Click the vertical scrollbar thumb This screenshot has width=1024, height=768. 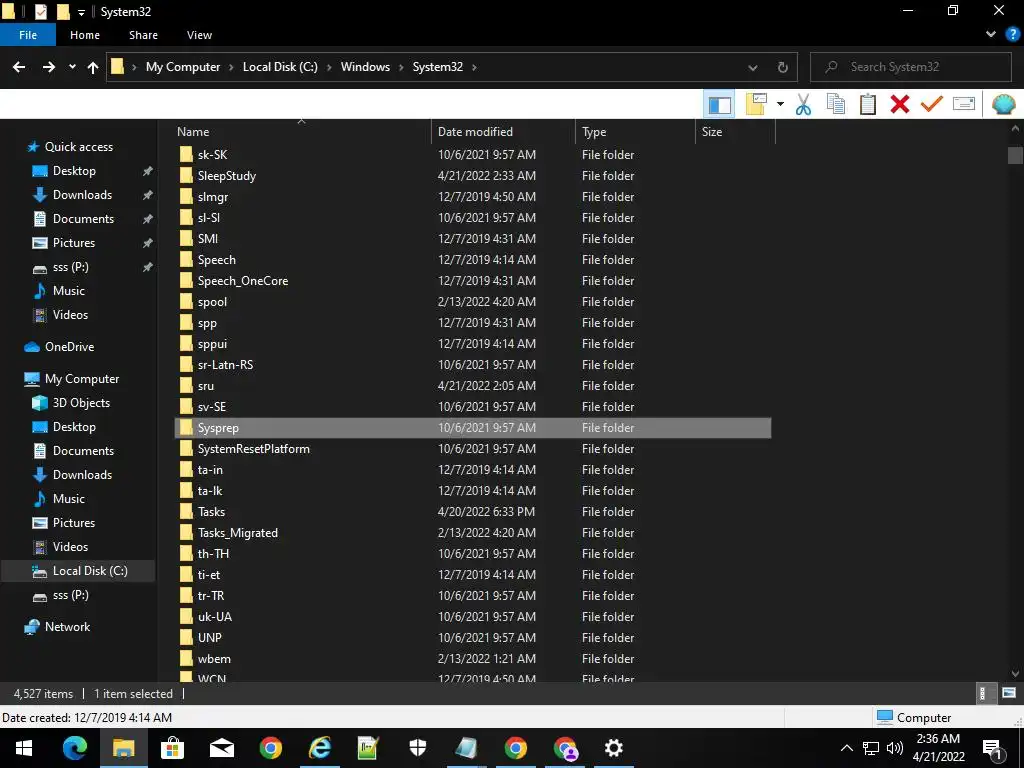click(1015, 155)
